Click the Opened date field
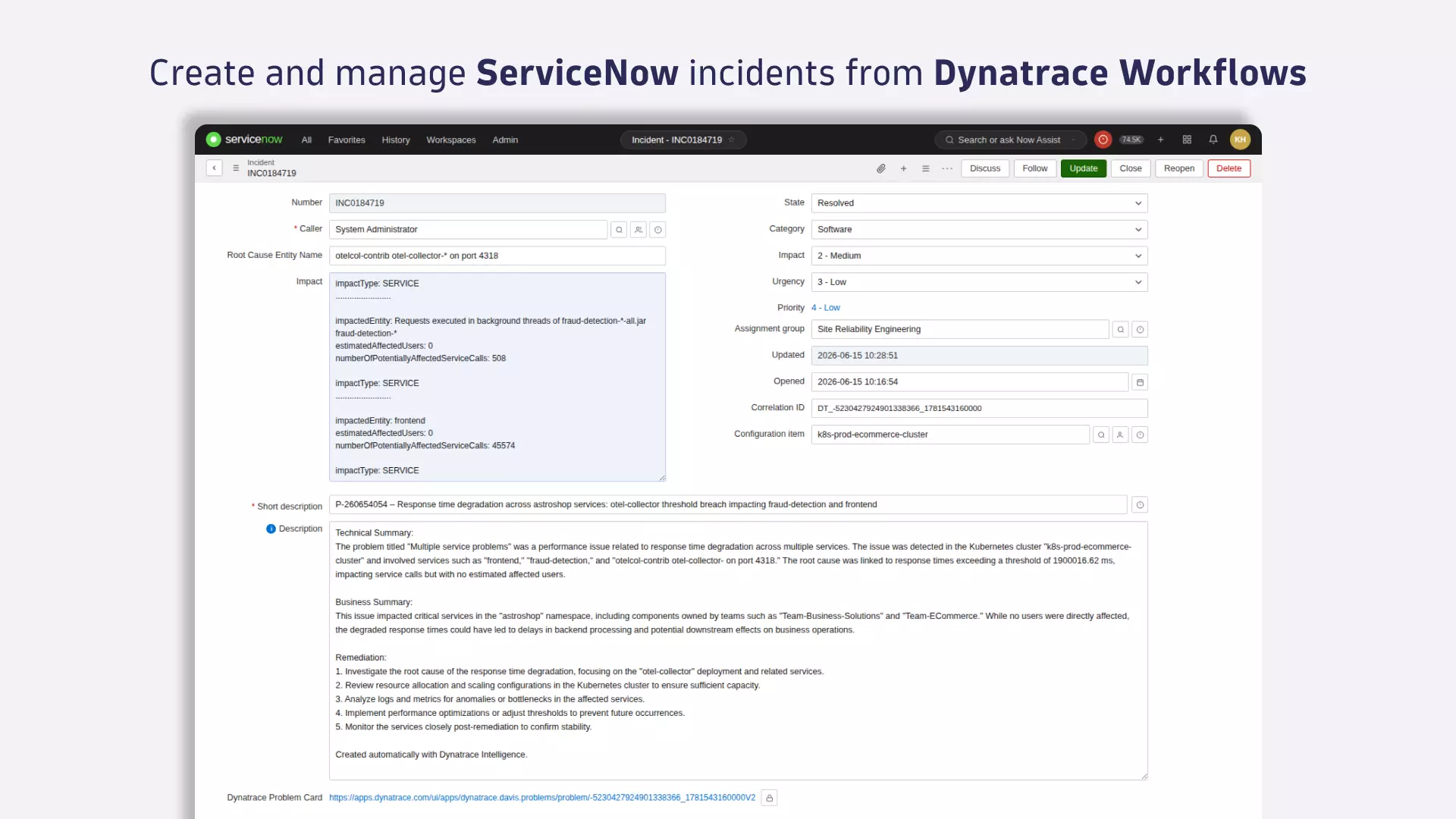1456x819 pixels. pyautogui.click(x=970, y=382)
